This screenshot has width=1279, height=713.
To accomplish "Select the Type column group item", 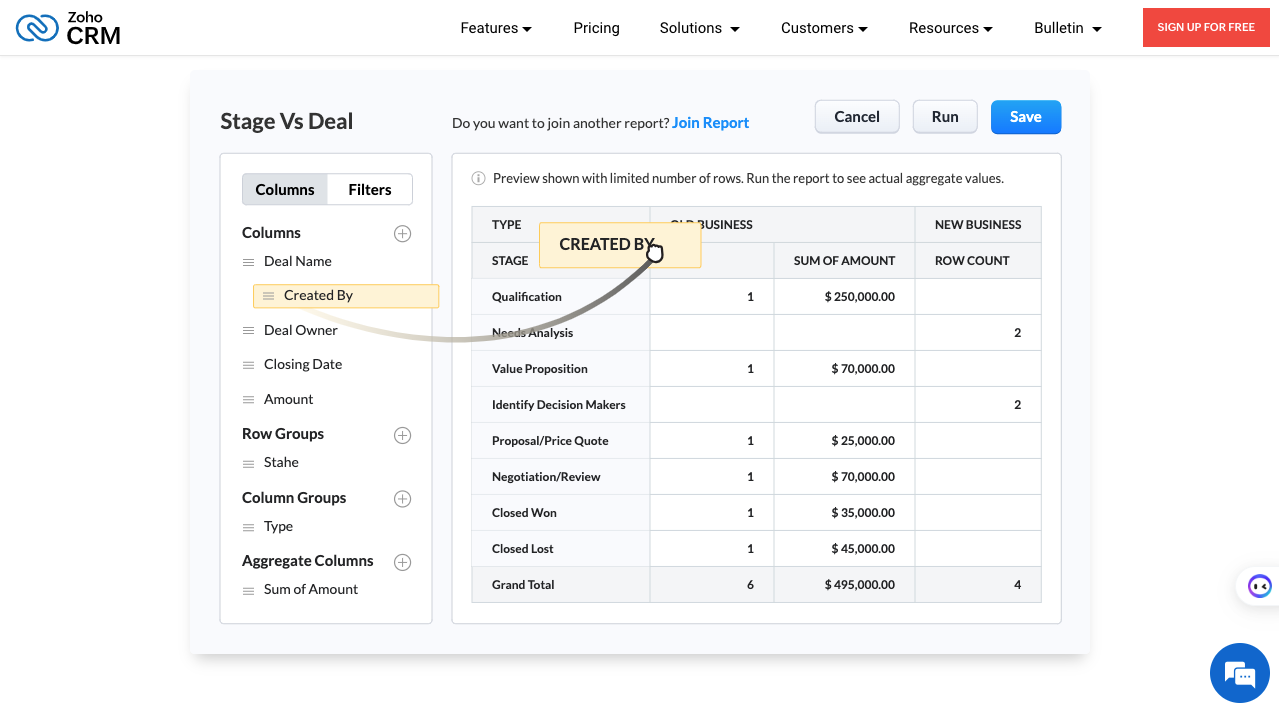I will [278, 527].
